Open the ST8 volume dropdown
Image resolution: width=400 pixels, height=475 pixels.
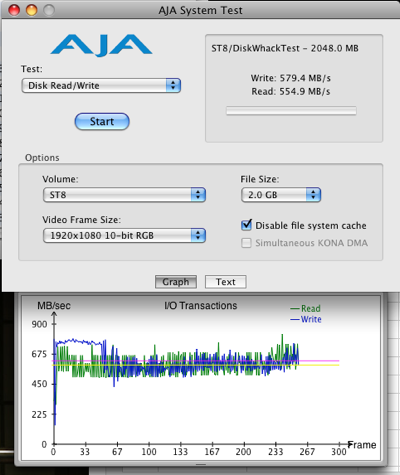point(124,195)
